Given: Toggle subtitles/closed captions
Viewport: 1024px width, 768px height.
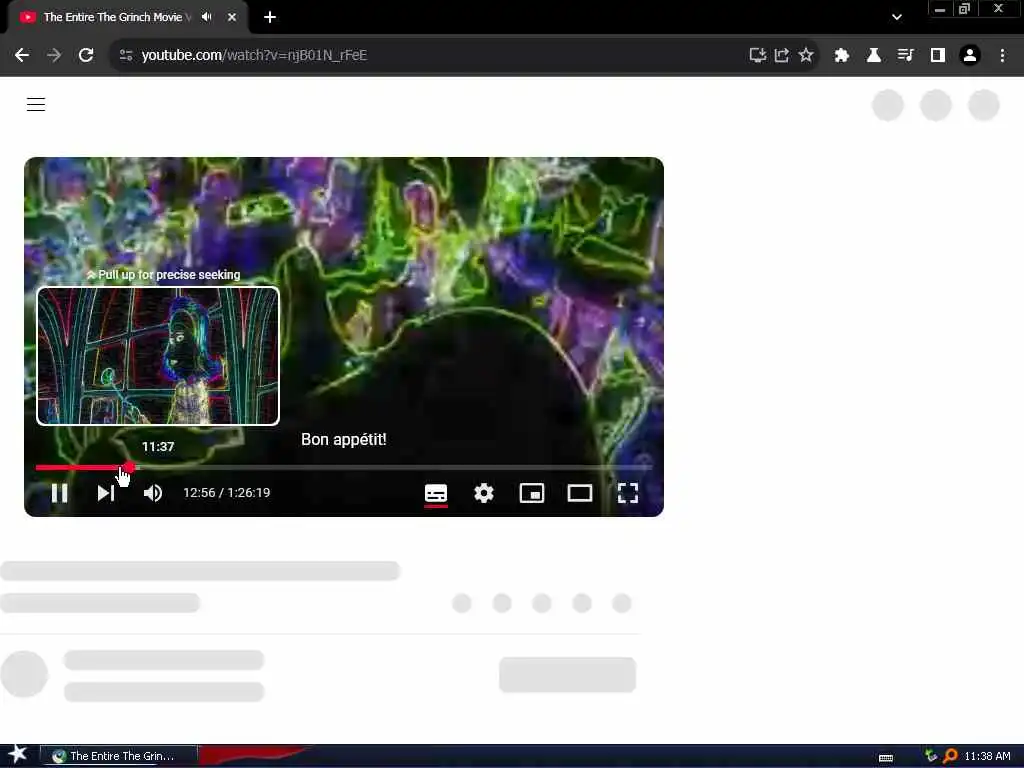Looking at the screenshot, I should (x=436, y=493).
